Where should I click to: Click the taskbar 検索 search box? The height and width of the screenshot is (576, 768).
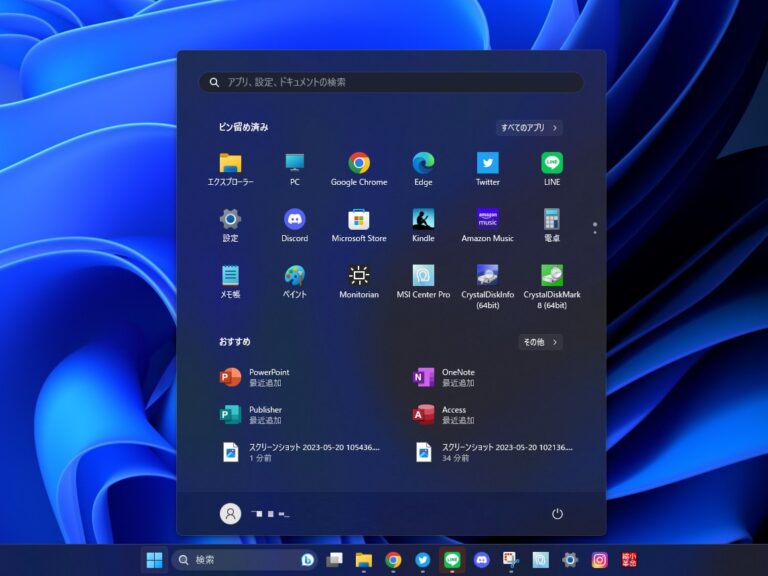244,560
